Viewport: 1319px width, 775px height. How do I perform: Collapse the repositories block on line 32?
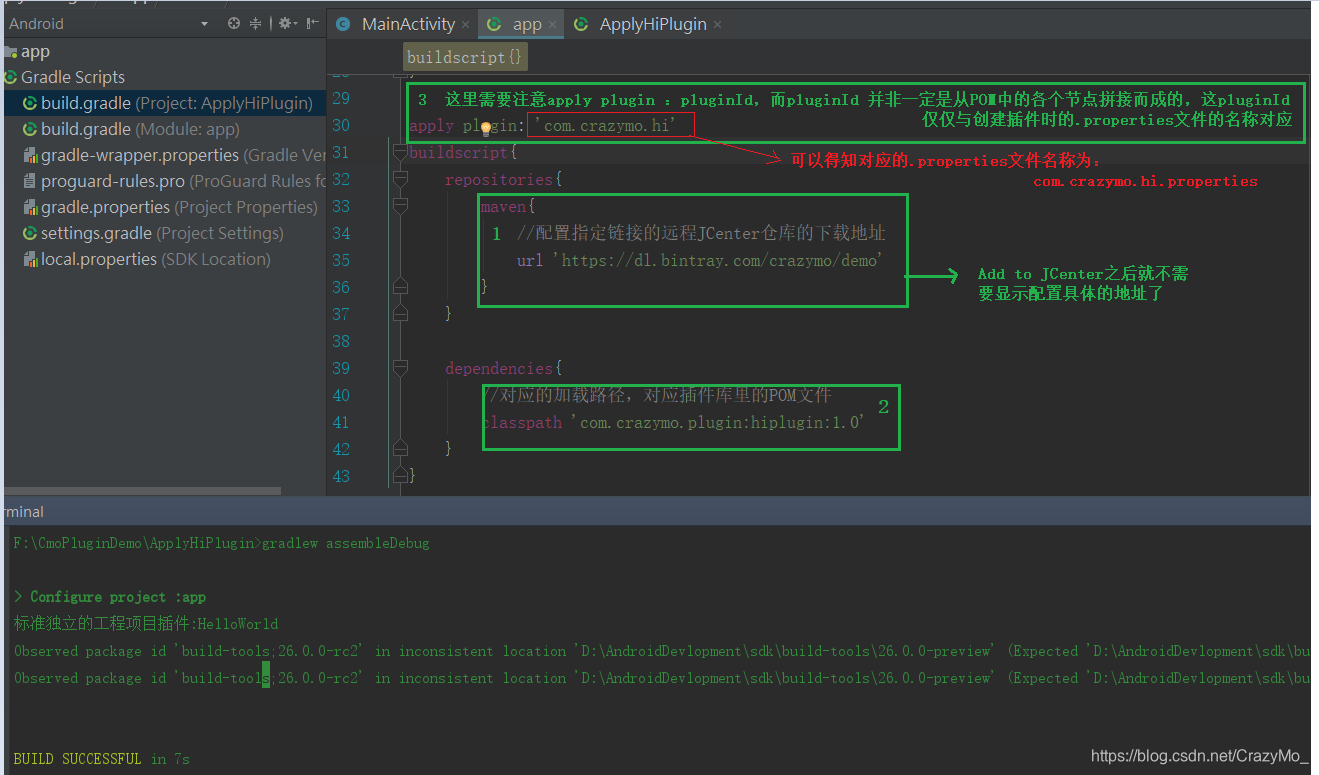coord(400,179)
